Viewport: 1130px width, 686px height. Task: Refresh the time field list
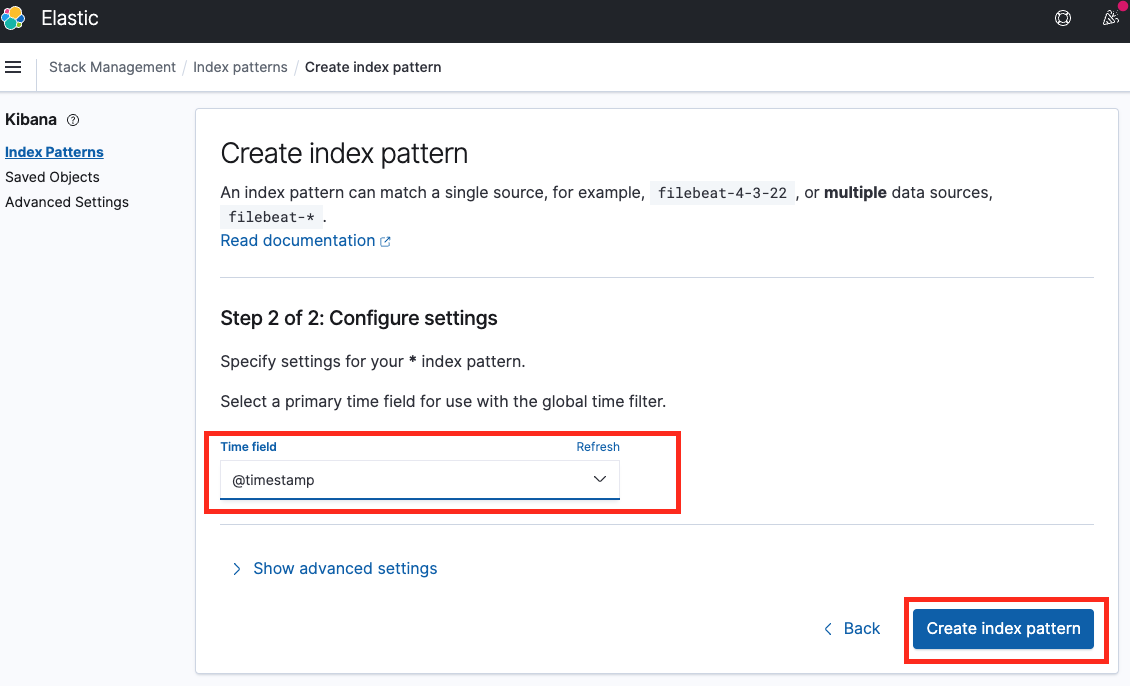point(597,447)
